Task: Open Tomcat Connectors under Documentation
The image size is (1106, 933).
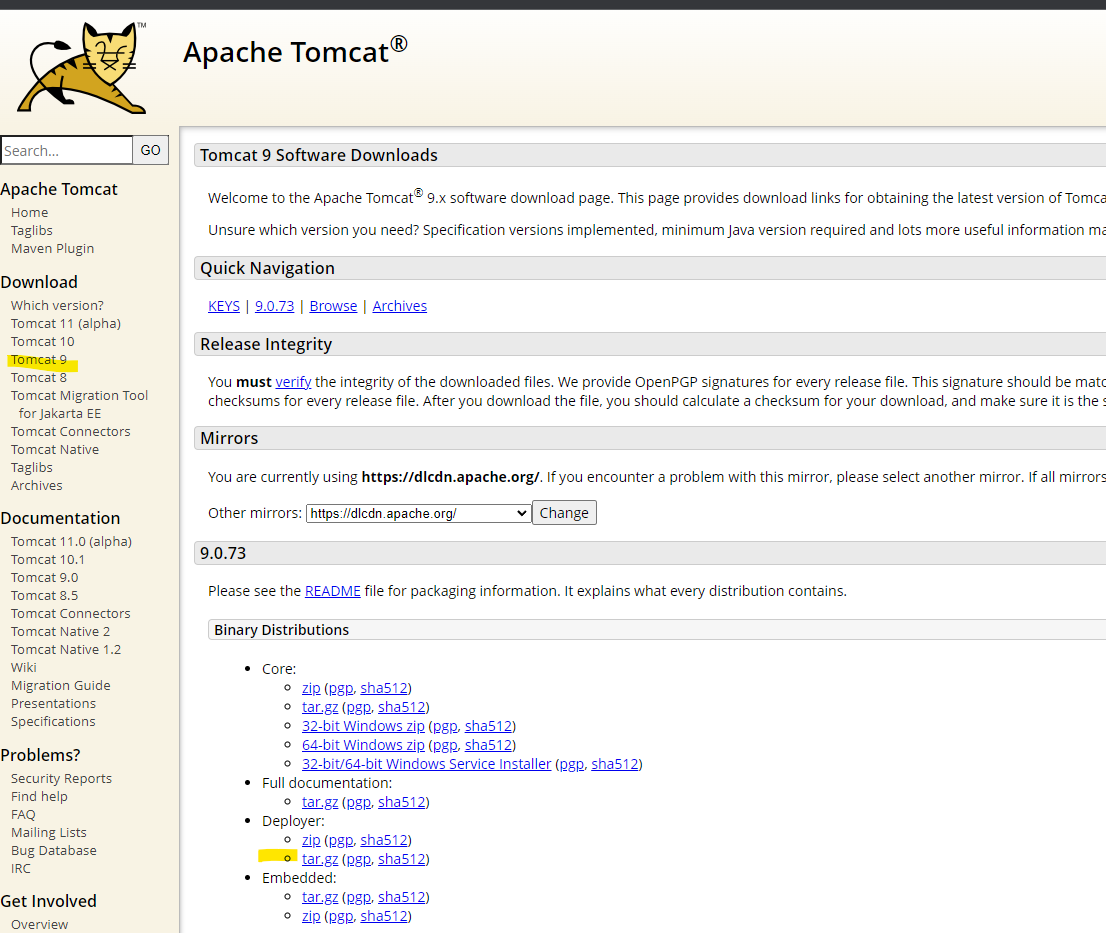Action: 71,614
